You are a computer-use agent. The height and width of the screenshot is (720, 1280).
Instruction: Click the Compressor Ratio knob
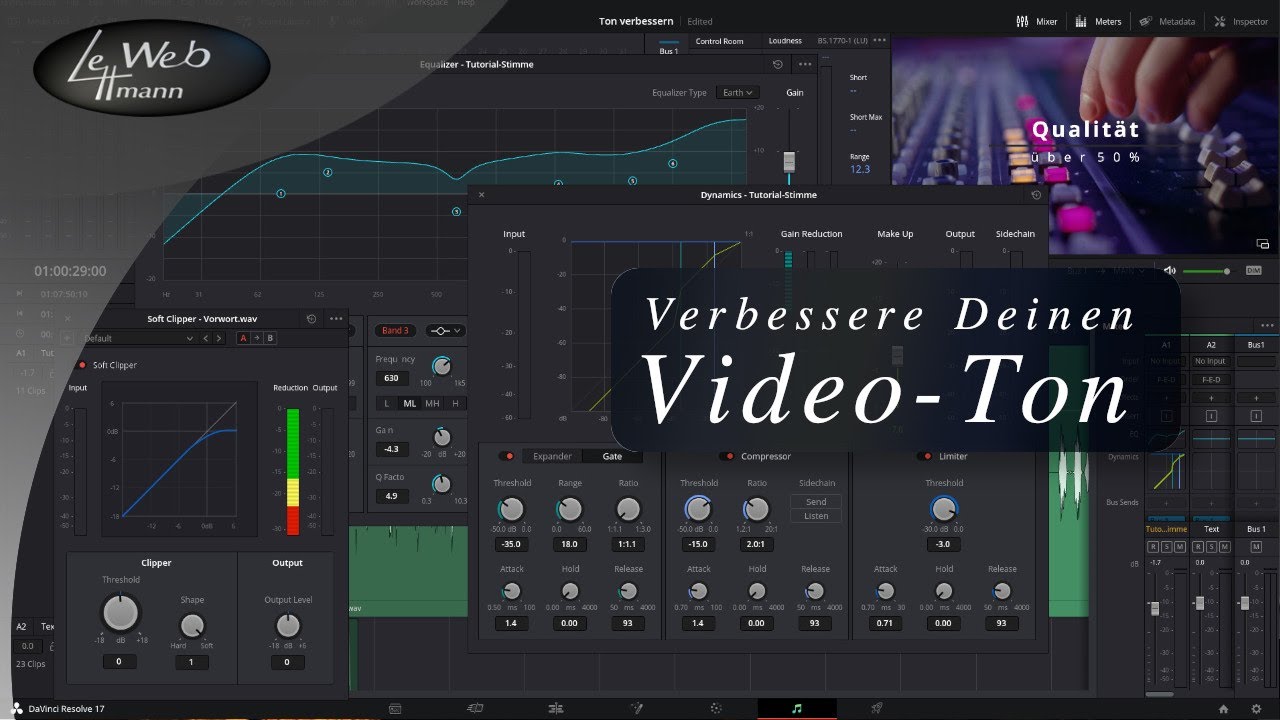click(x=757, y=510)
